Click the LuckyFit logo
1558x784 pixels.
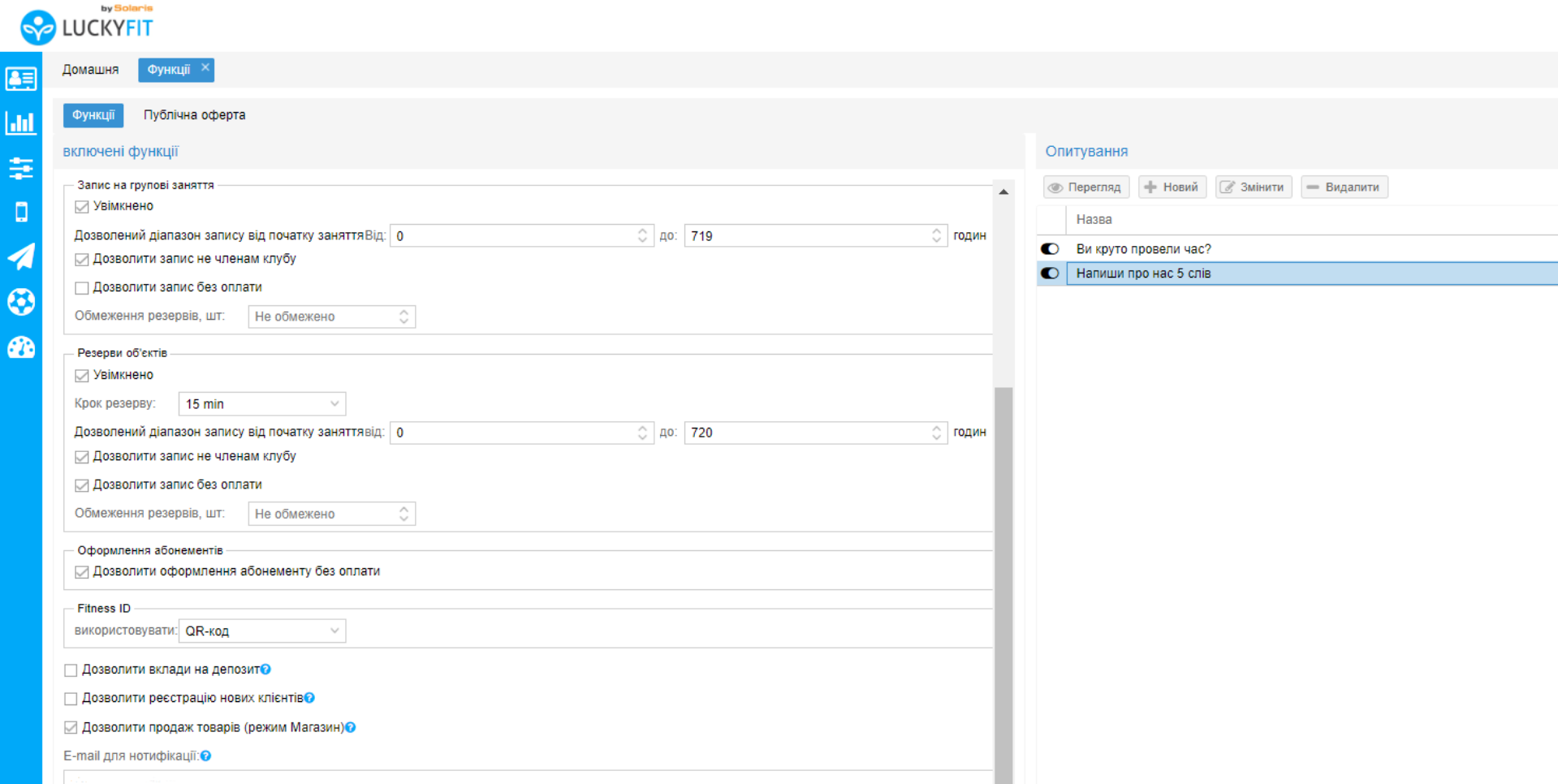pos(86,26)
